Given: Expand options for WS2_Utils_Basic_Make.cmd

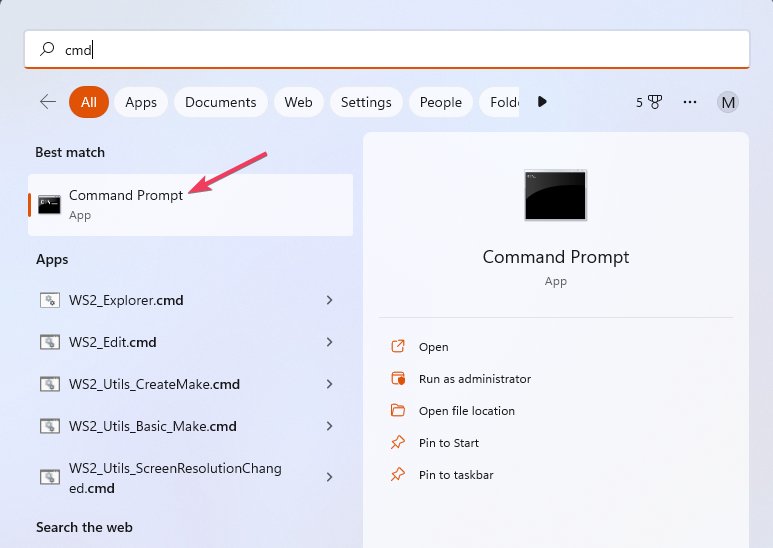Looking at the screenshot, I should point(329,426).
